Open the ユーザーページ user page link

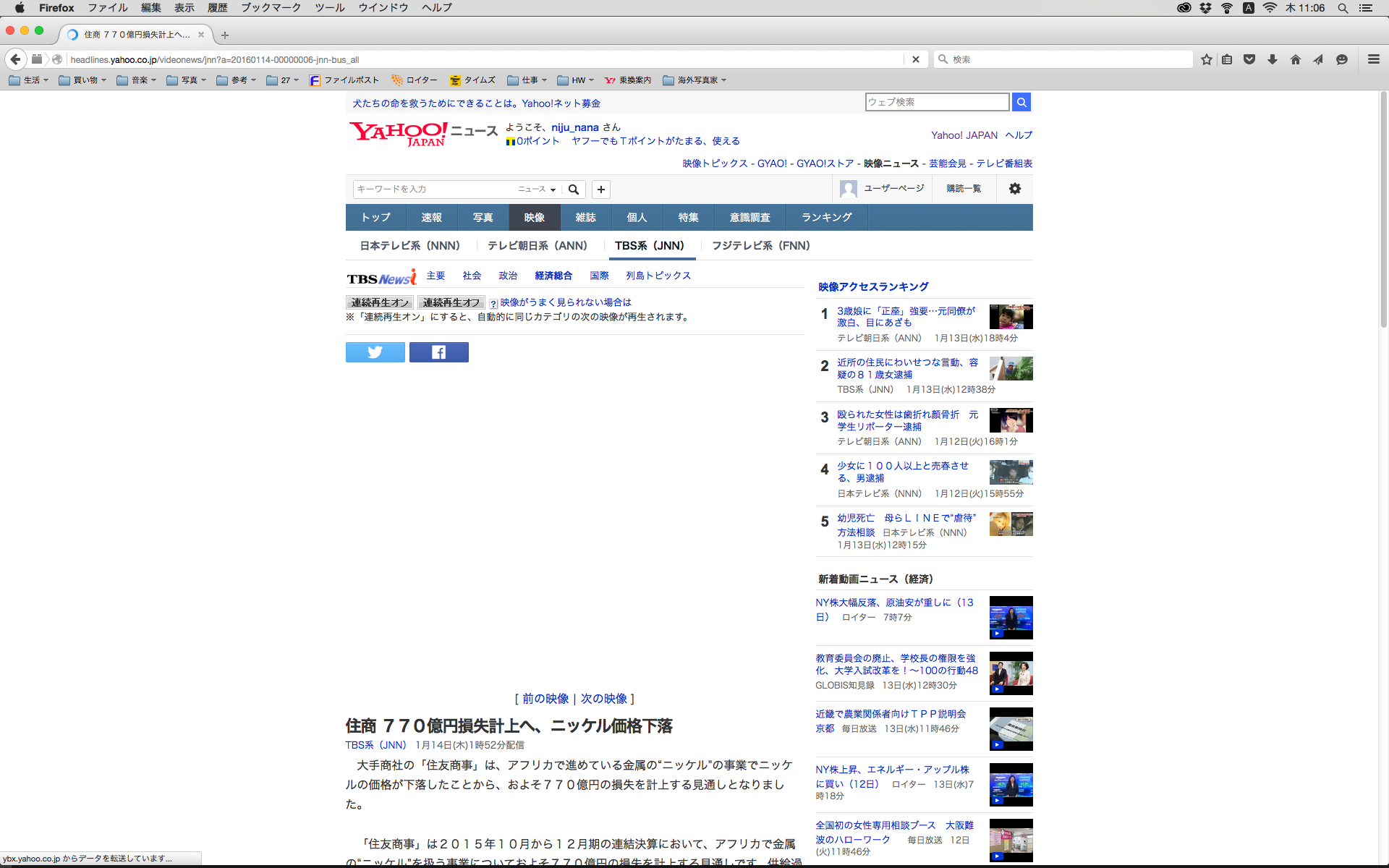point(893,189)
